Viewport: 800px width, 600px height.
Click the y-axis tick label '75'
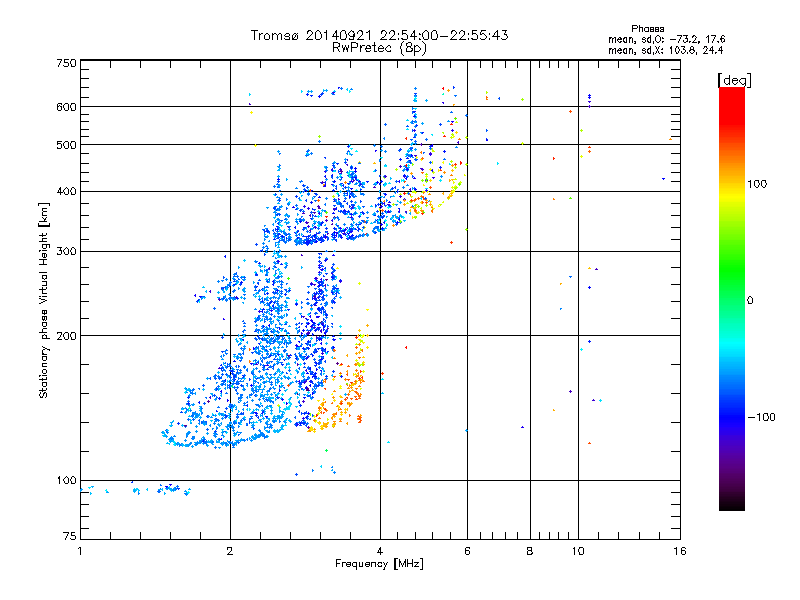click(70, 536)
